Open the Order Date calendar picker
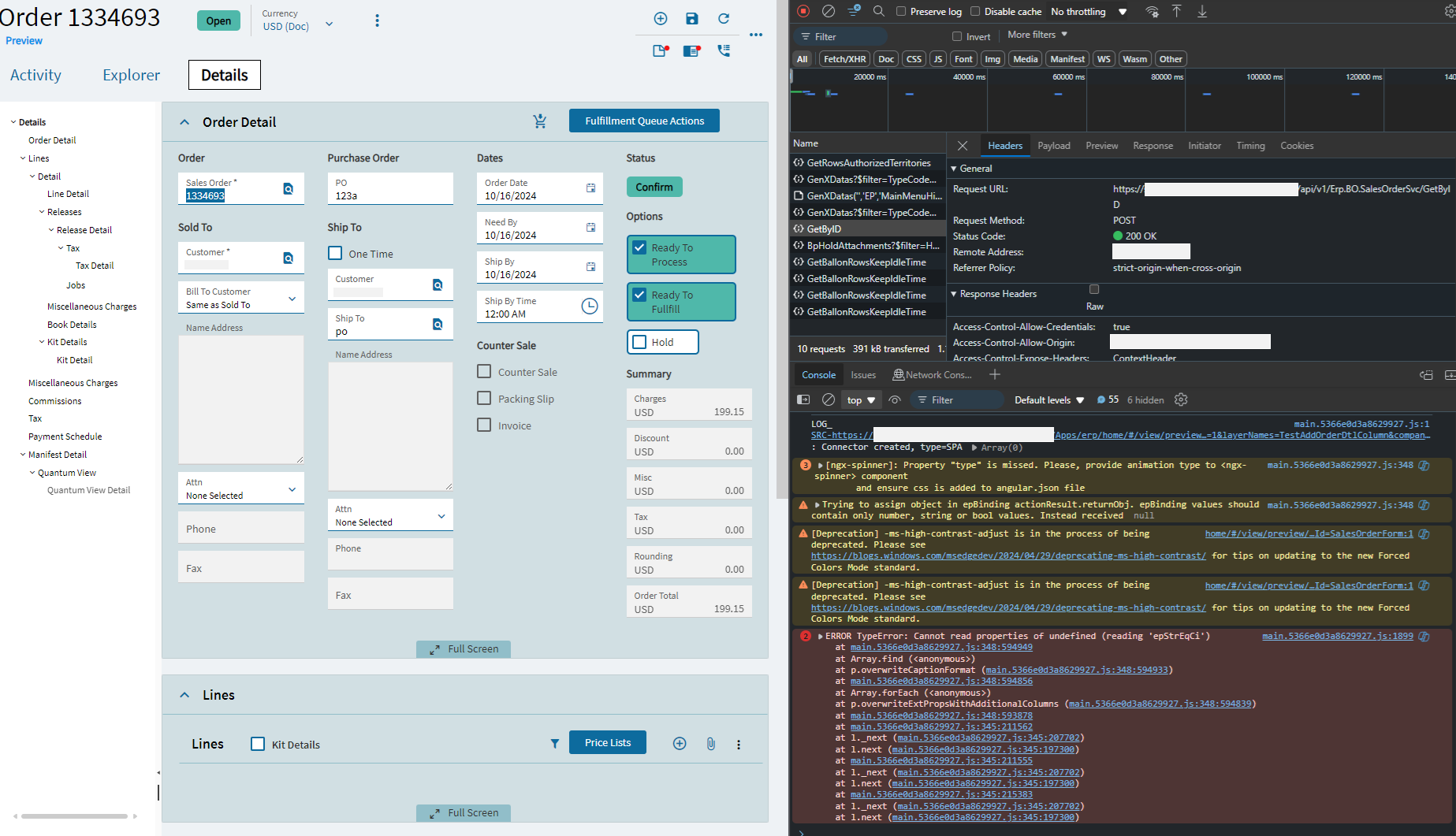This screenshot has width=1456, height=836. (x=590, y=188)
